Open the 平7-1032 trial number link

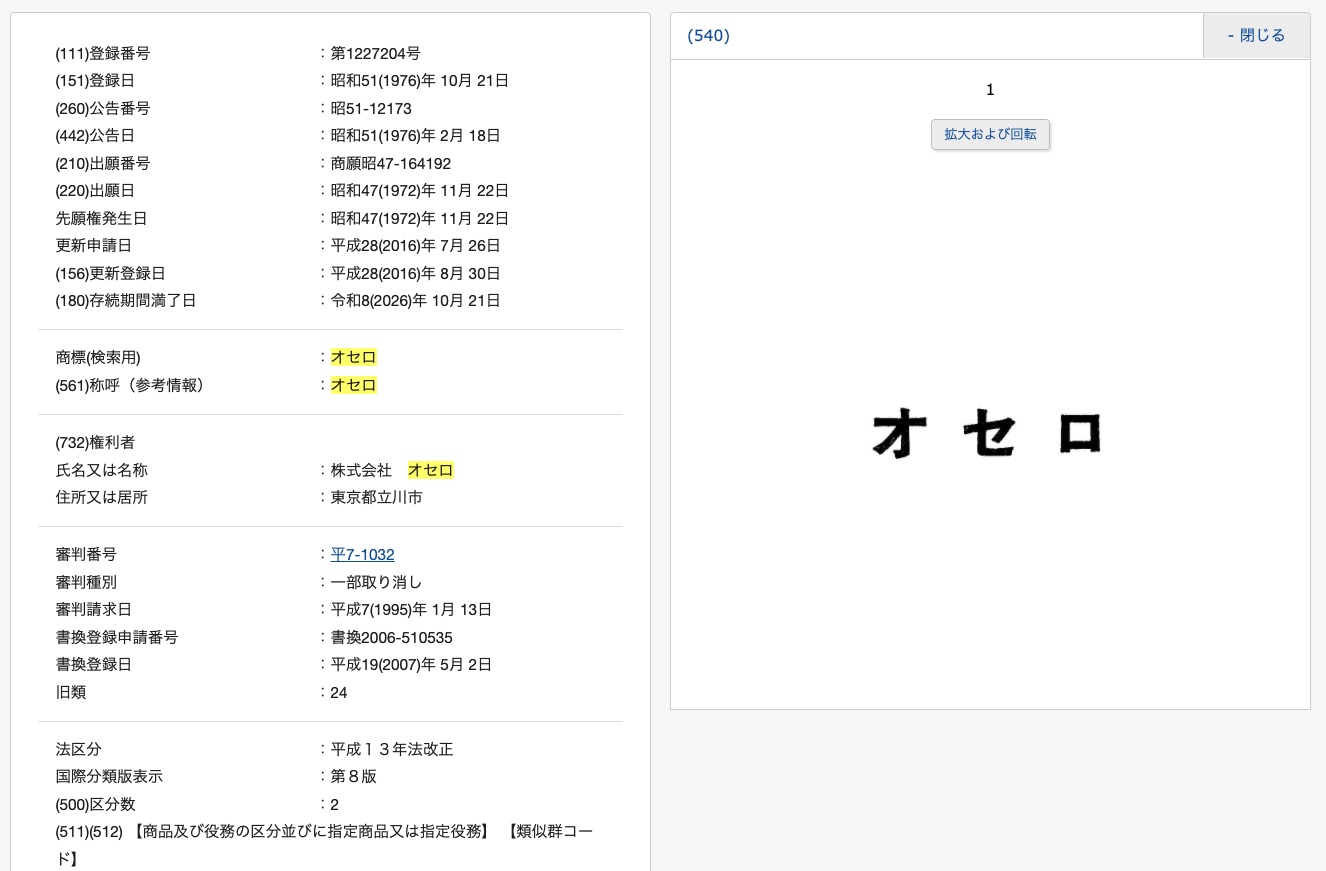point(362,554)
